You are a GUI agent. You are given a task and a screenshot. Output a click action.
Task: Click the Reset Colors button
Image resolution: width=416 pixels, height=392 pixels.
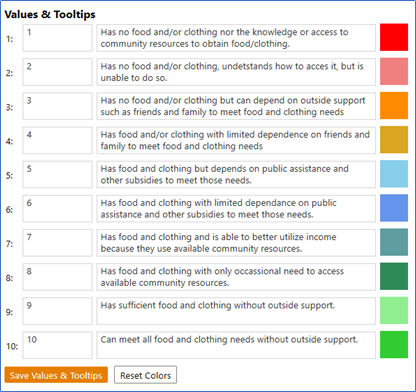pyautogui.click(x=145, y=375)
